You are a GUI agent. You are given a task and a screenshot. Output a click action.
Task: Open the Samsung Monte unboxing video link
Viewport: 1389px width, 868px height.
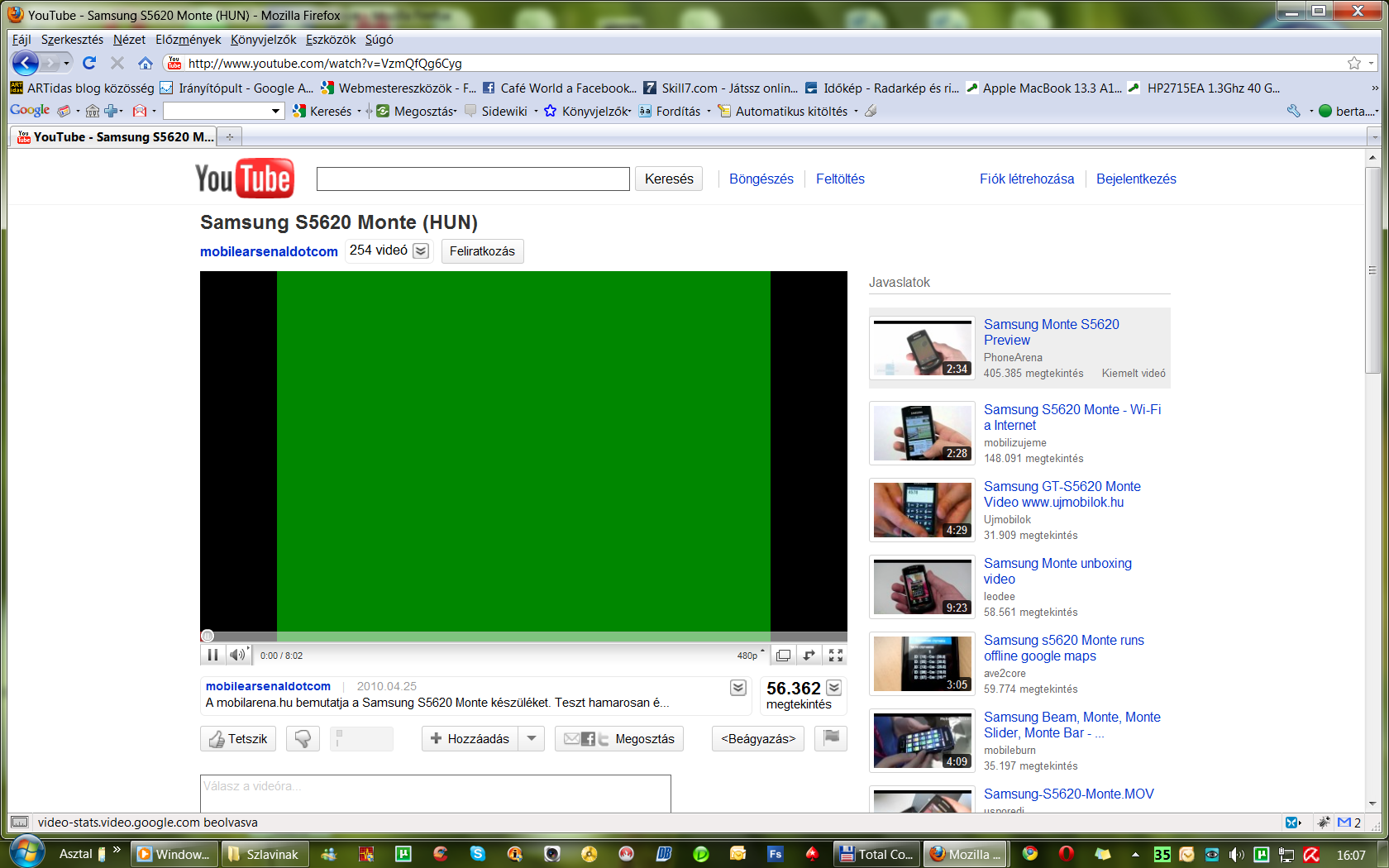1057,571
